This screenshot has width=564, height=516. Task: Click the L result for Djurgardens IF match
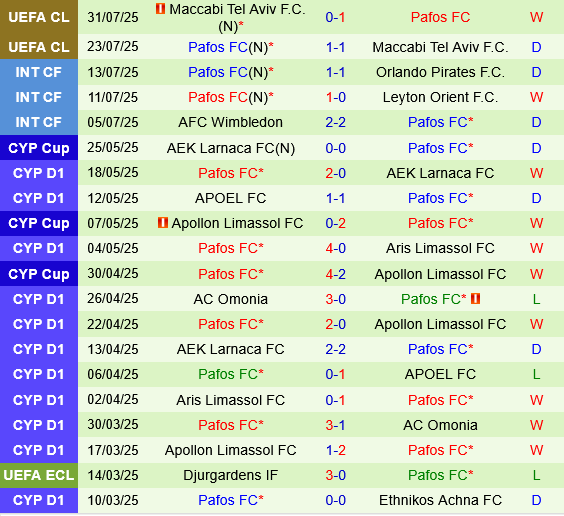(536, 475)
